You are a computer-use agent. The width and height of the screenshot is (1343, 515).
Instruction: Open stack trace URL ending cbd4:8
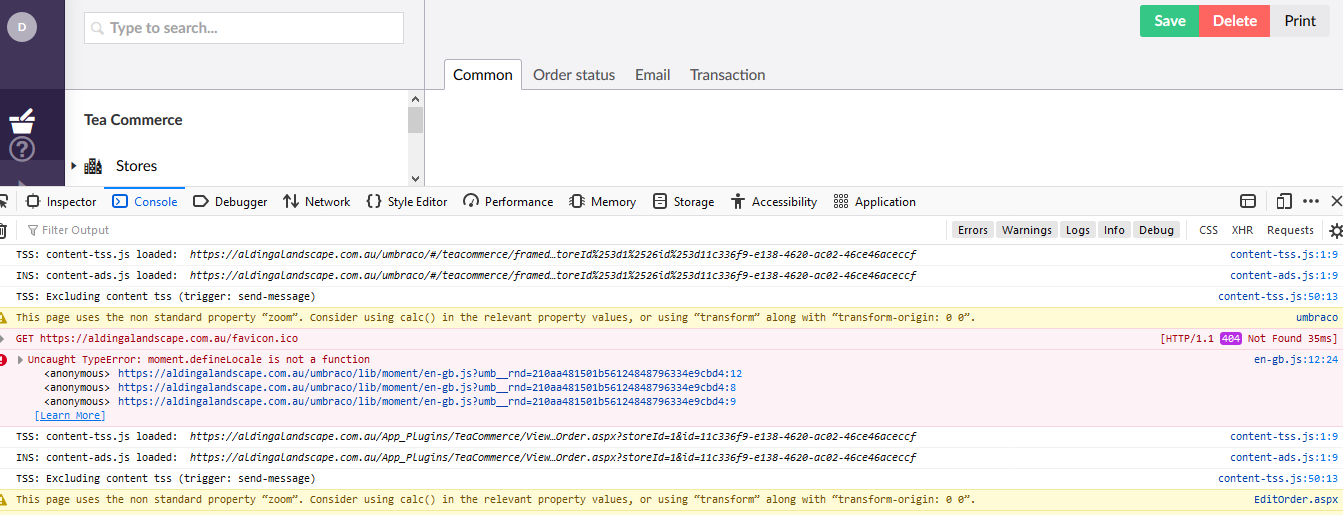(427, 388)
